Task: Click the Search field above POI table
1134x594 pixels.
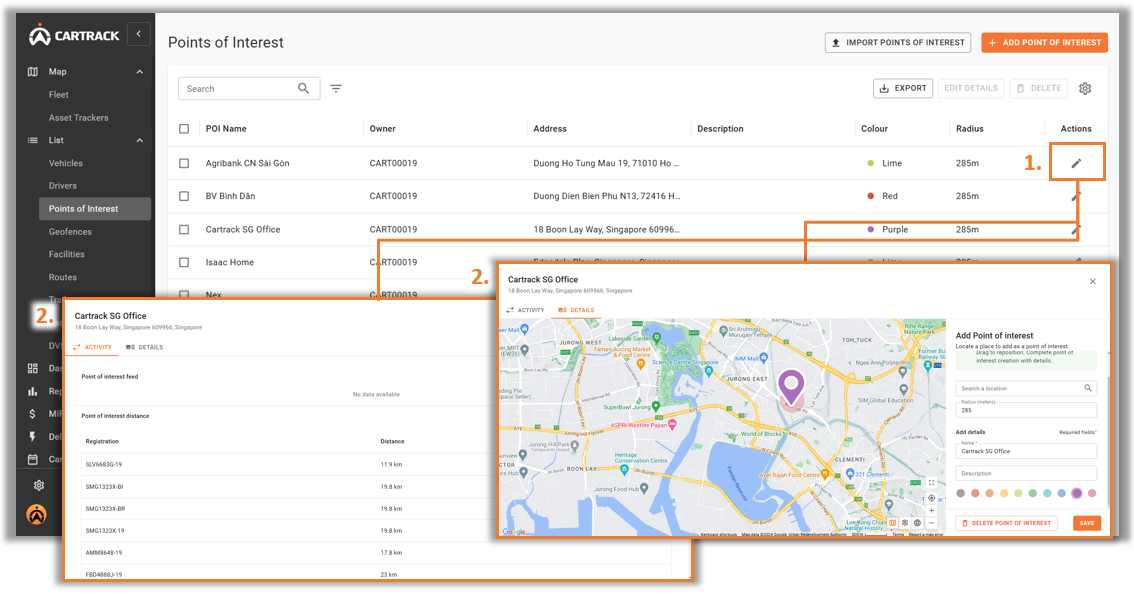Action: (249, 88)
